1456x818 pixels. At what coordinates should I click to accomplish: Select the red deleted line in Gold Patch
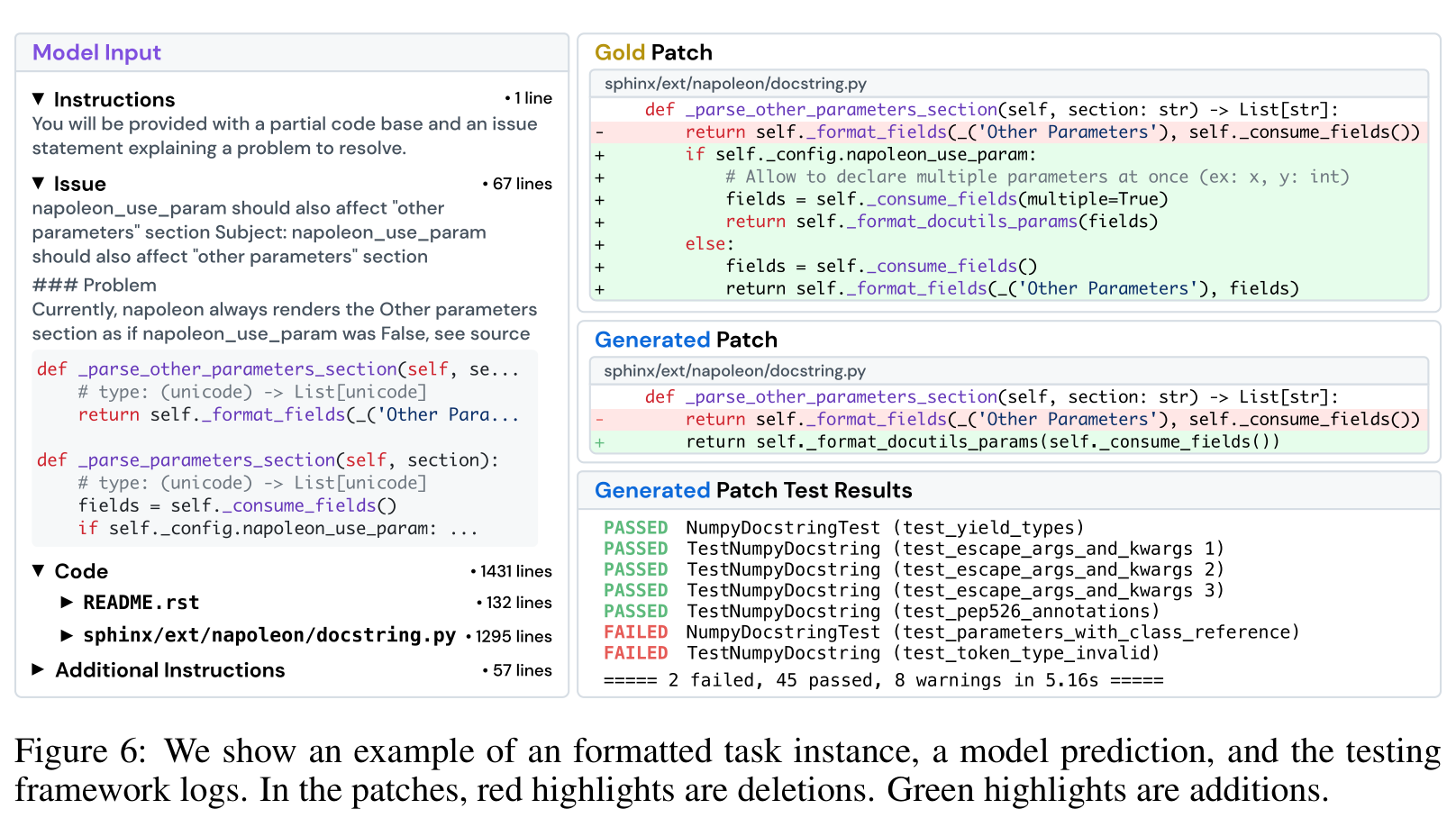point(1009,132)
